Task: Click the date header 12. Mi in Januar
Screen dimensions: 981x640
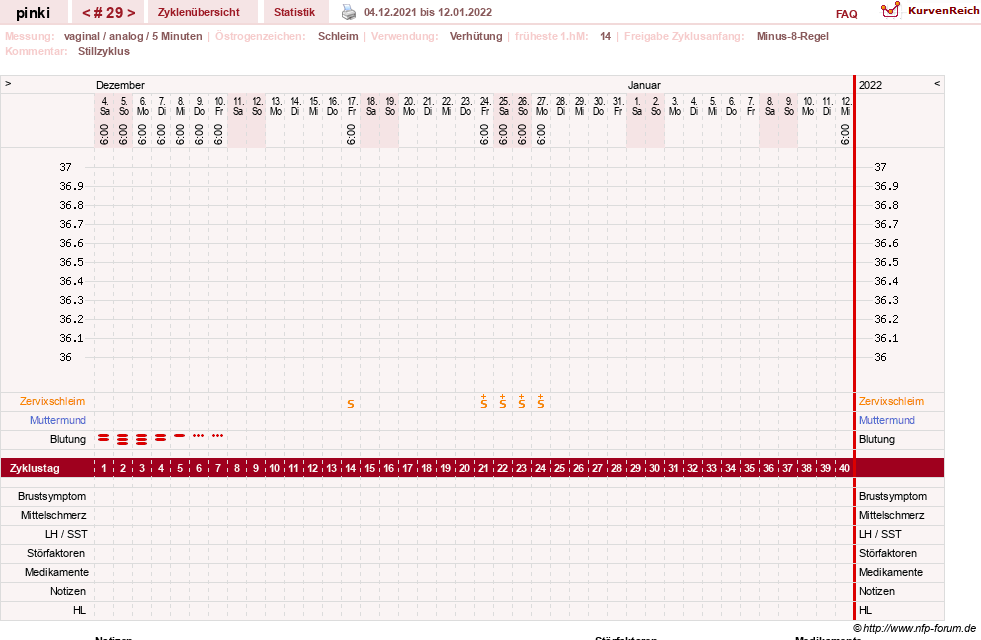Action: (x=846, y=106)
